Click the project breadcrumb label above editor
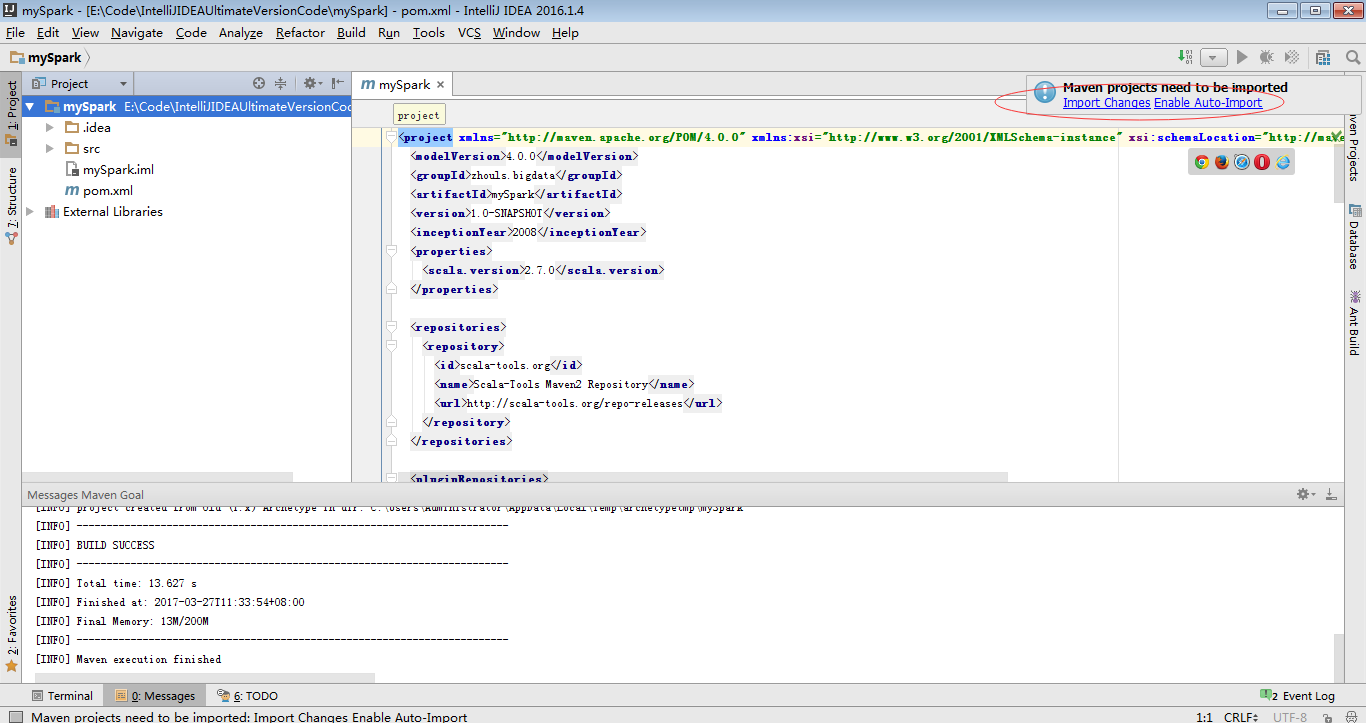Image resolution: width=1366 pixels, height=723 pixels. 418,115
